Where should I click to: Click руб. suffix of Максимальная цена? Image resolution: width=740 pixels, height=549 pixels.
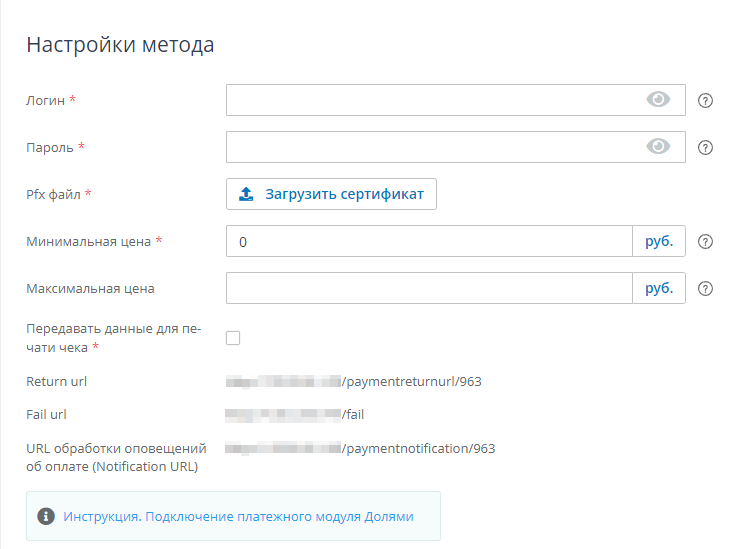pyautogui.click(x=659, y=289)
